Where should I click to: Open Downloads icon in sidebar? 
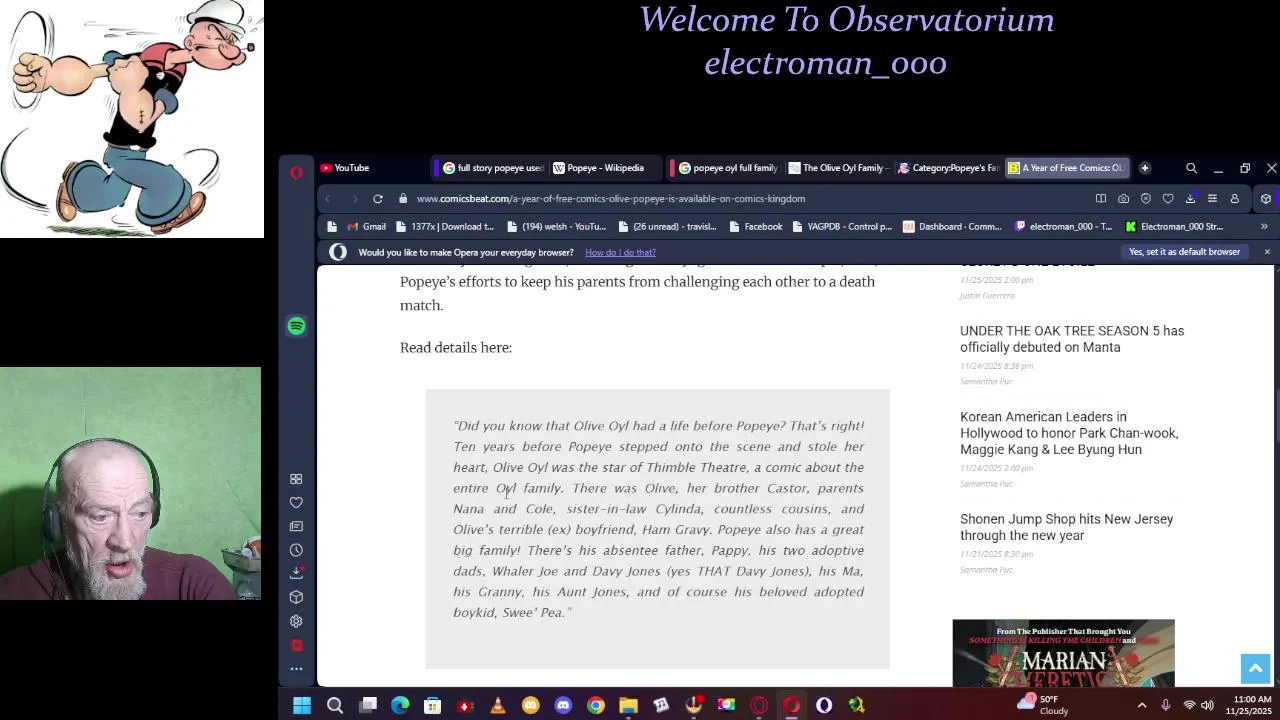point(296,573)
